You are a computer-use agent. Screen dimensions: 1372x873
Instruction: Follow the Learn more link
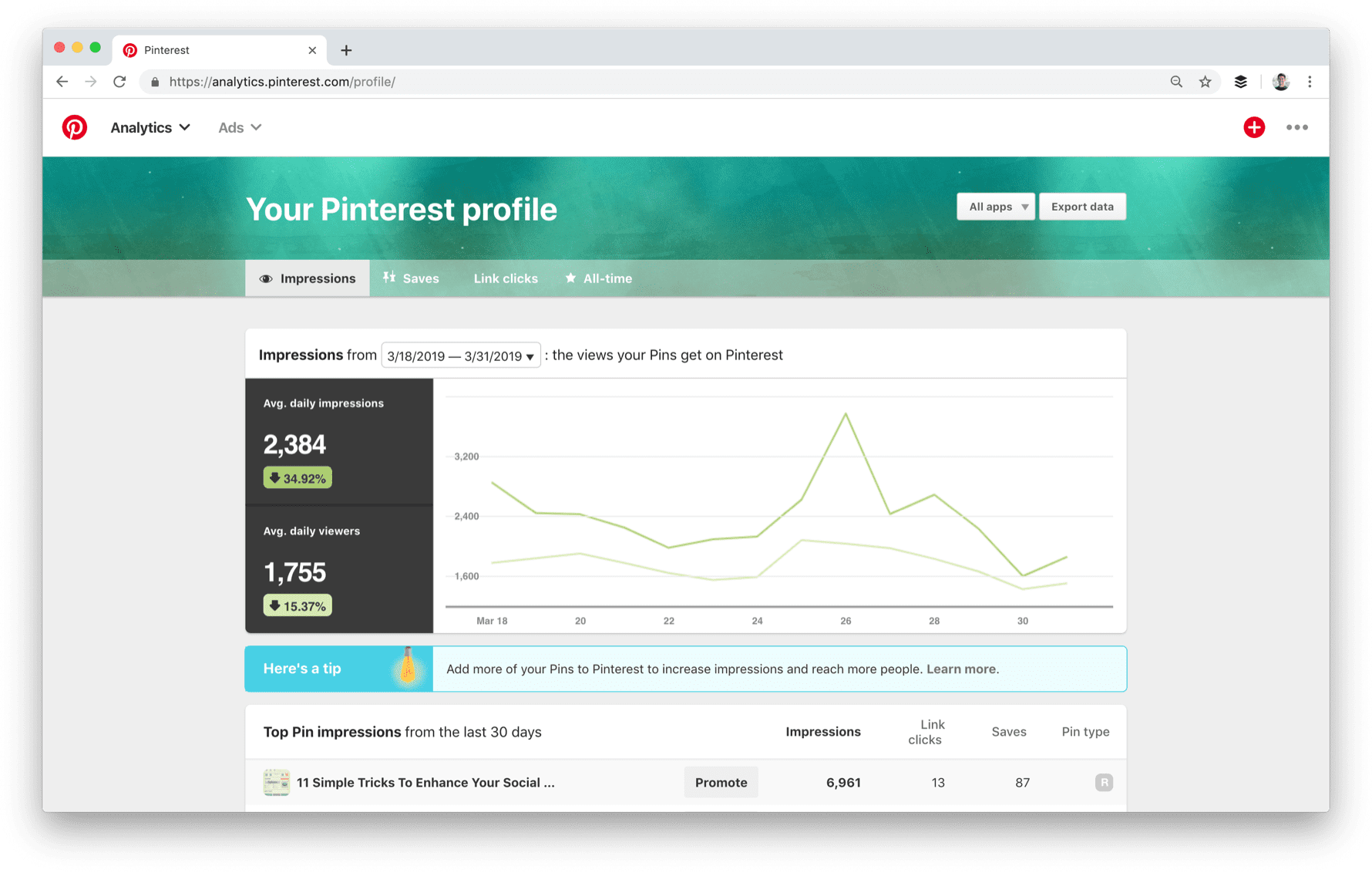pos(961,669)
